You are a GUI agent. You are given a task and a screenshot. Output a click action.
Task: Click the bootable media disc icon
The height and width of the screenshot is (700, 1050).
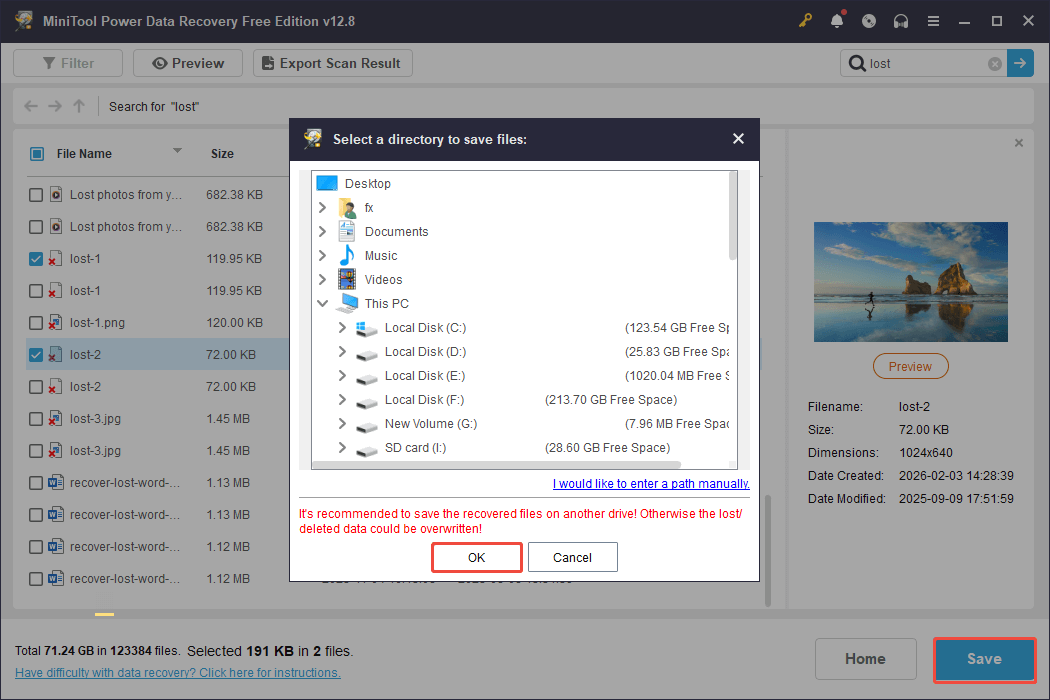pyautogui.click(x=869, y=20)
